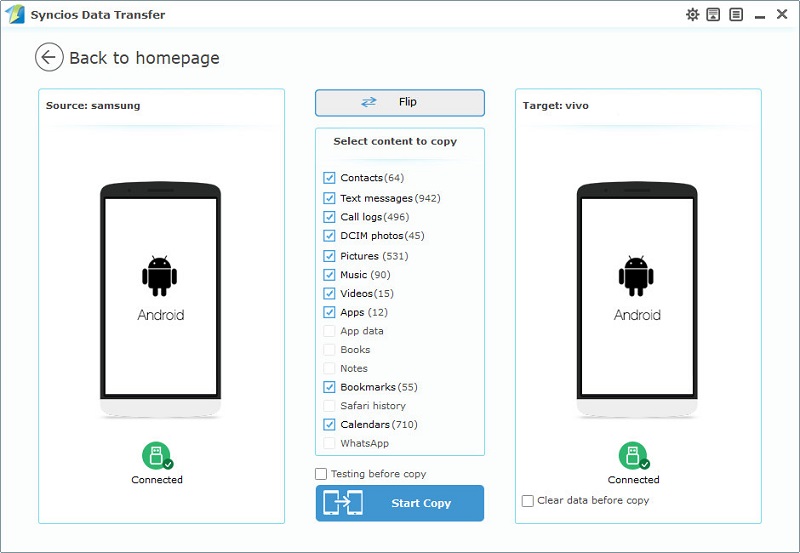The image size is (800, 553).
Task: Click the title bar icon beside the gear
Action: pyautogui.click(x=713, y=14)
